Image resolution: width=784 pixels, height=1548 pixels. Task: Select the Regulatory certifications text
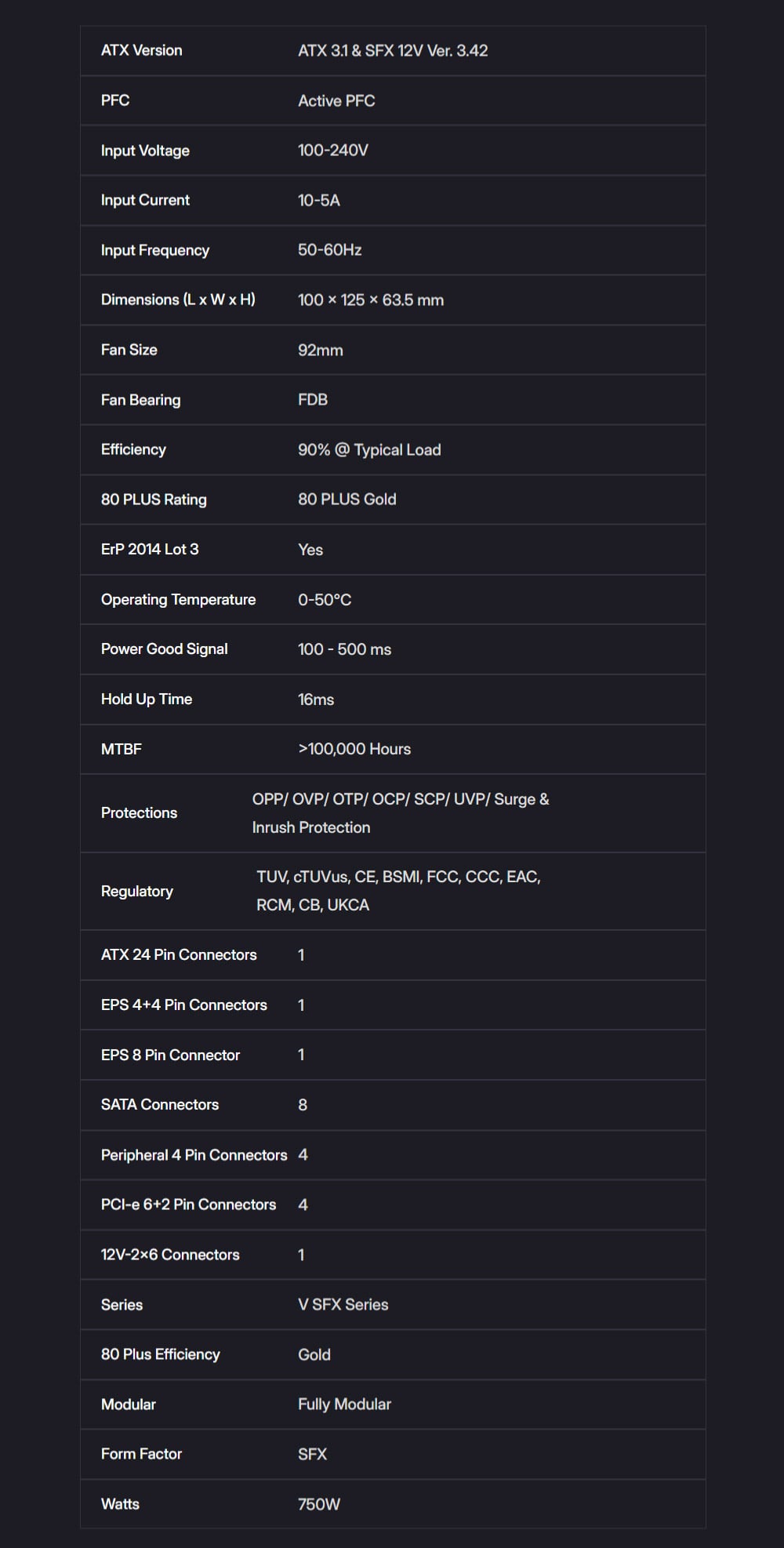pyautogui.click(x=398, y=891)
